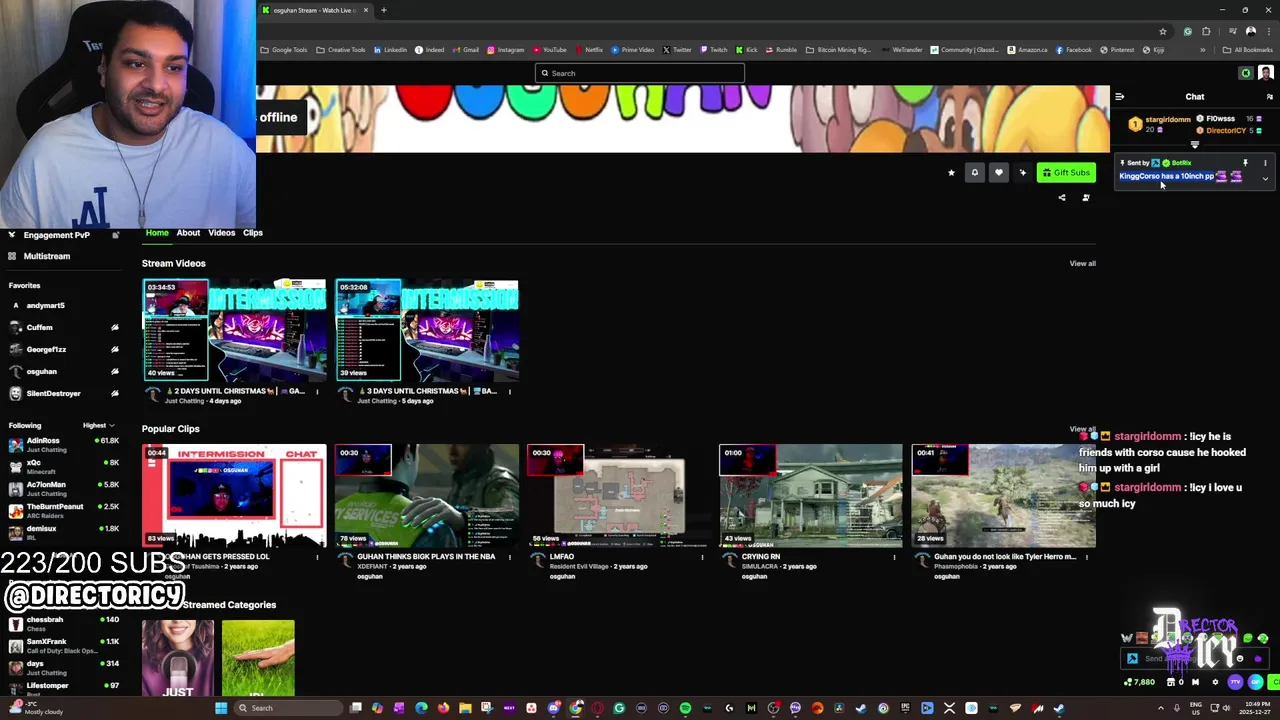
Task: Open a new browser tab
Action: 383,10
